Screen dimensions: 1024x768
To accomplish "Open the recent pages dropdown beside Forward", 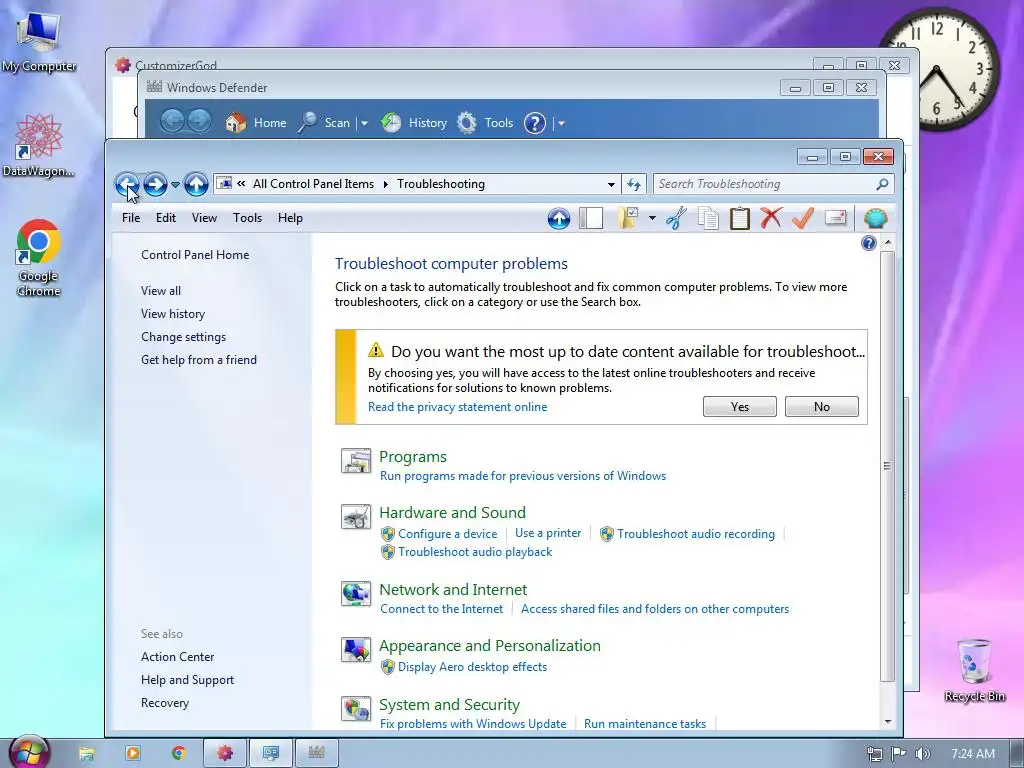I will [x=175, y=185].
